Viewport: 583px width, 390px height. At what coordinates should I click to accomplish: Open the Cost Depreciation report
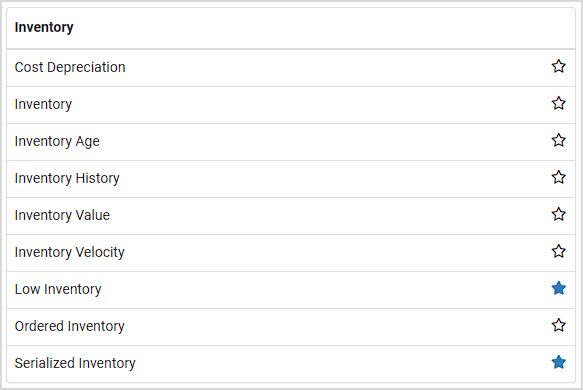tap(70, 67)
